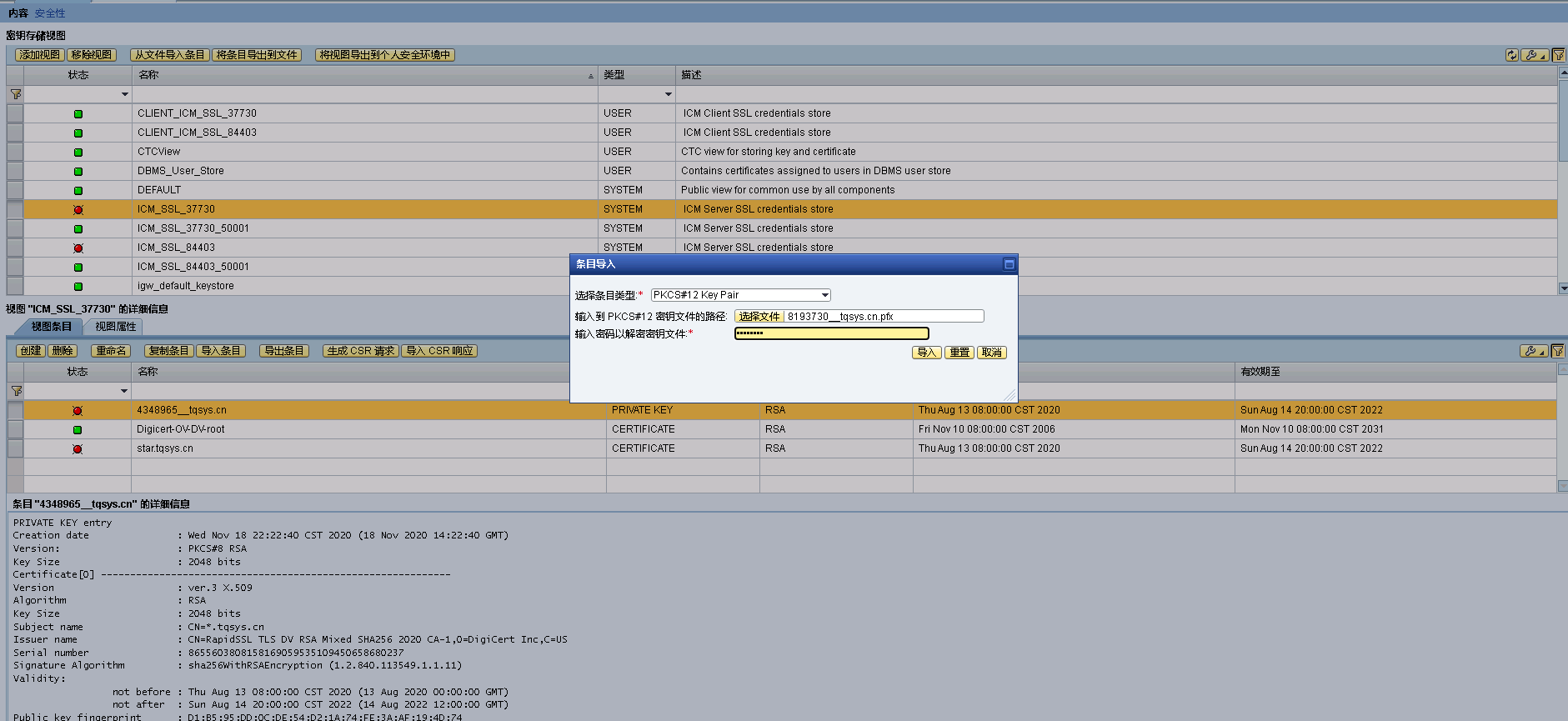Click green status icon of igw_default_keystore row
Image resolution: width=1568 pixels, height=721 pixels.
coord(78,287)
